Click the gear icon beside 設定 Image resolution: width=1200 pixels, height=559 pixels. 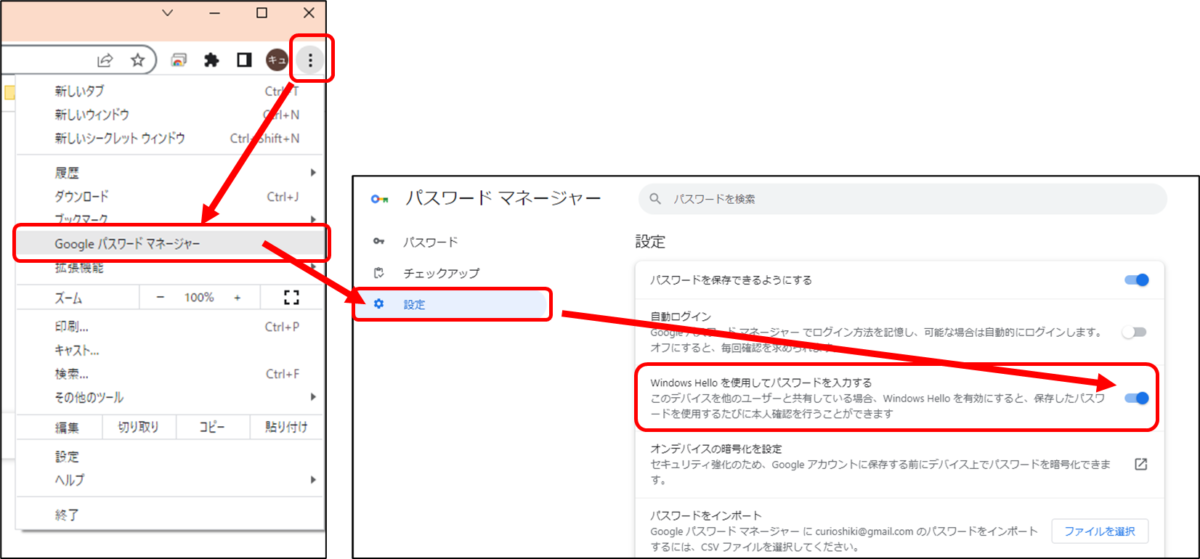pos(378,304)
